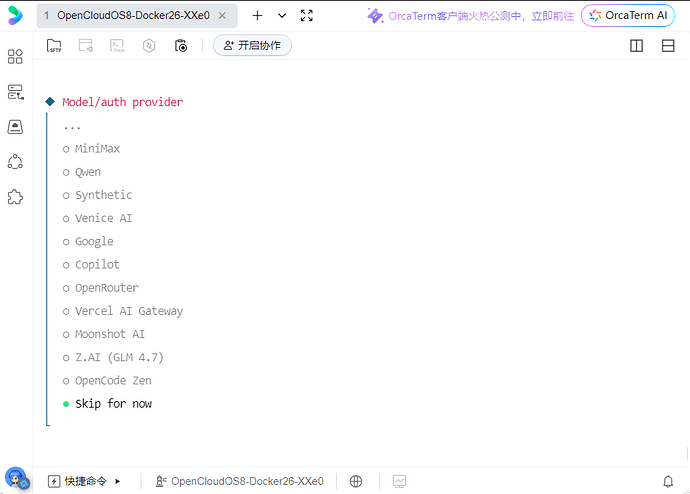Click the 开启协作 button
The height and width of the screenshot is (494, 690).
pos(252,45)
